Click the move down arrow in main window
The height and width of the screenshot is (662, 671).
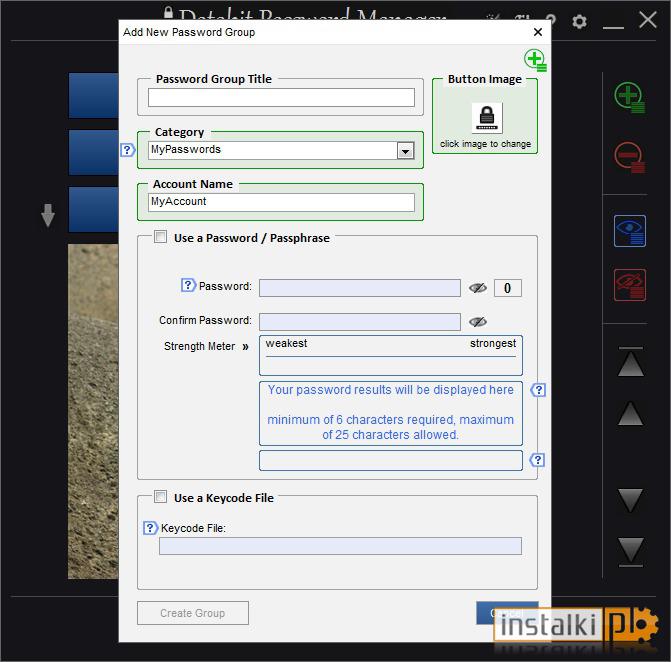[630, 500]
